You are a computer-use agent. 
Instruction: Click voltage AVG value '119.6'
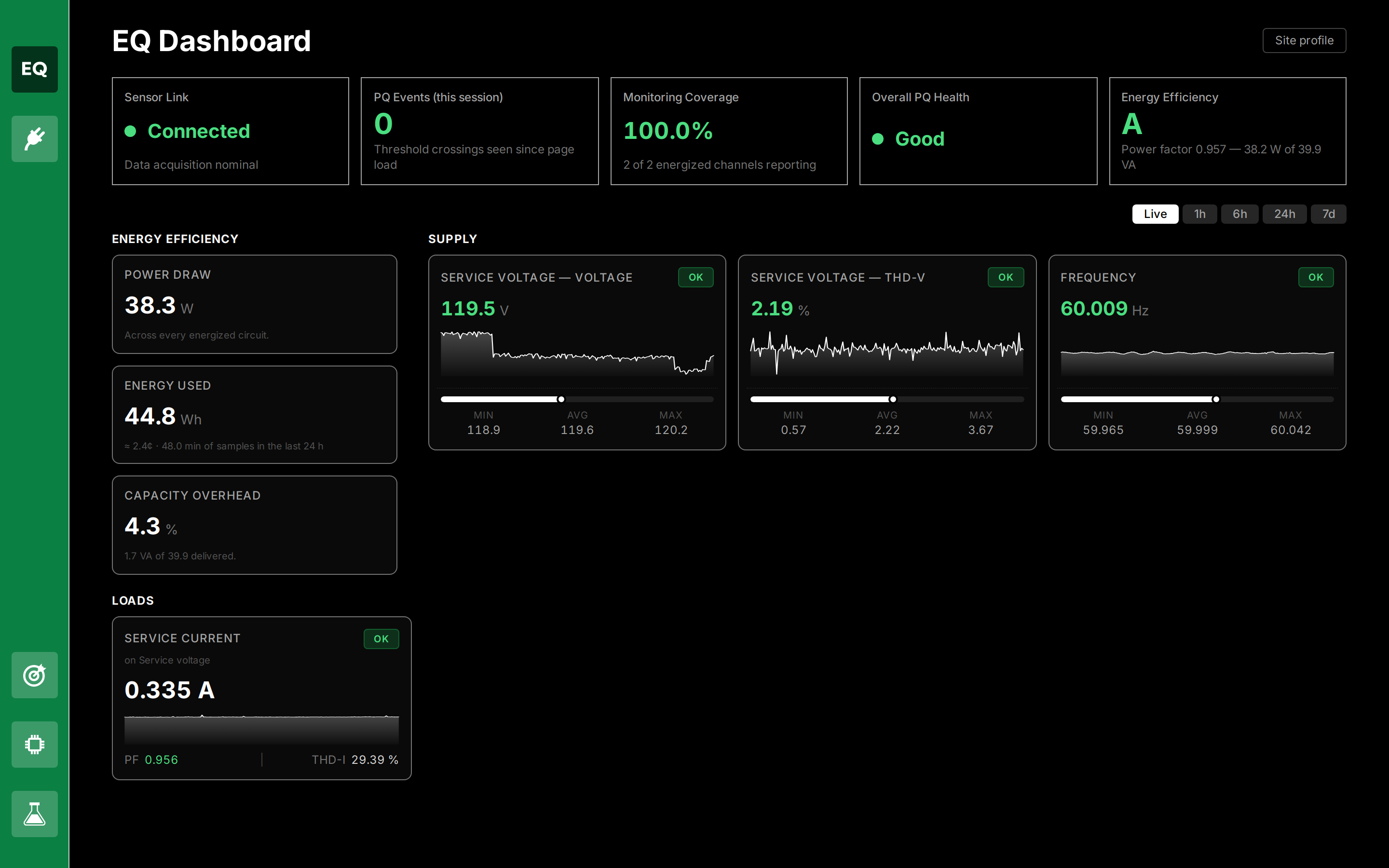click(577, 430)
